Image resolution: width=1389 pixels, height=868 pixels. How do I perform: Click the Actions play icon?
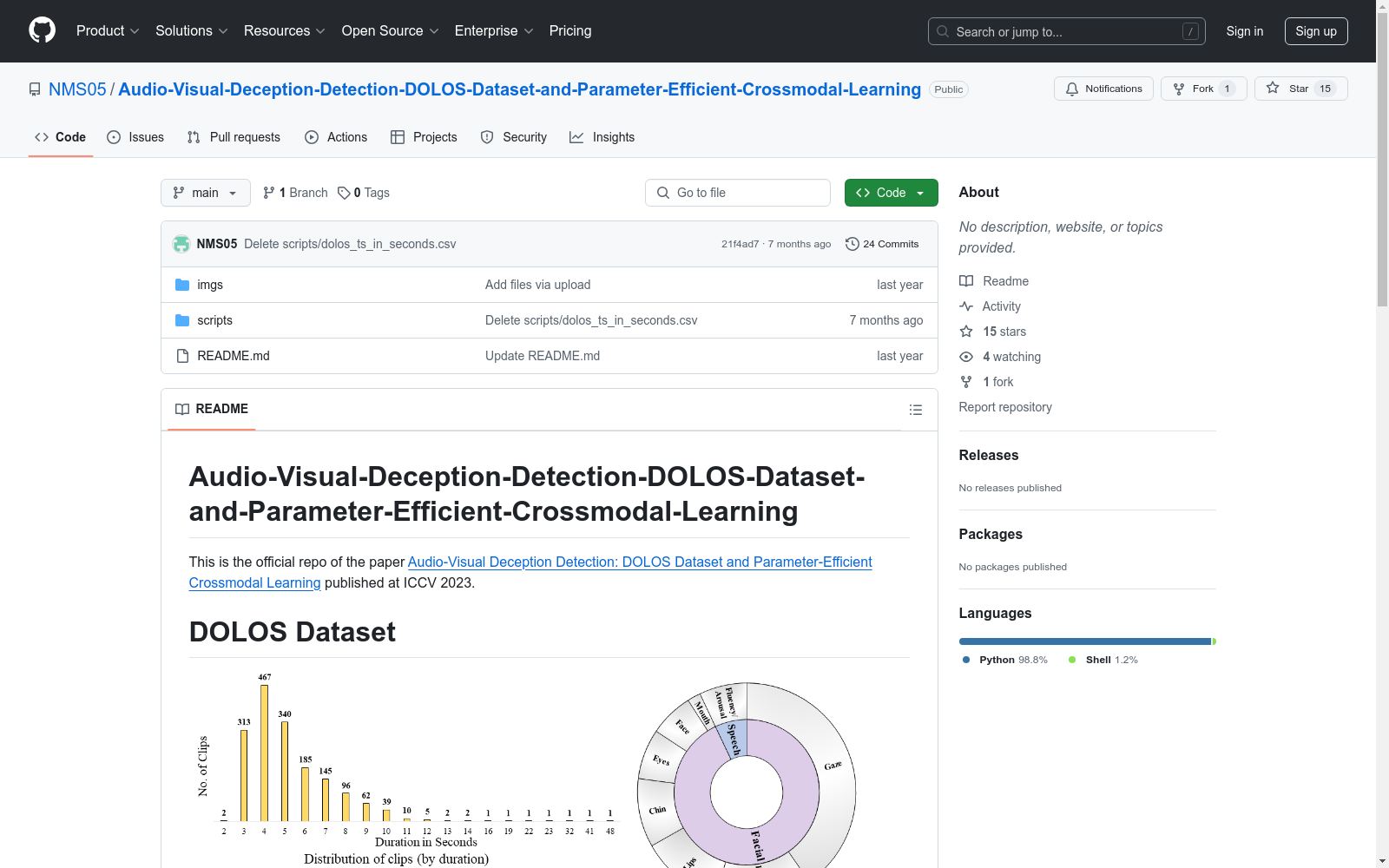coord(312,136)
